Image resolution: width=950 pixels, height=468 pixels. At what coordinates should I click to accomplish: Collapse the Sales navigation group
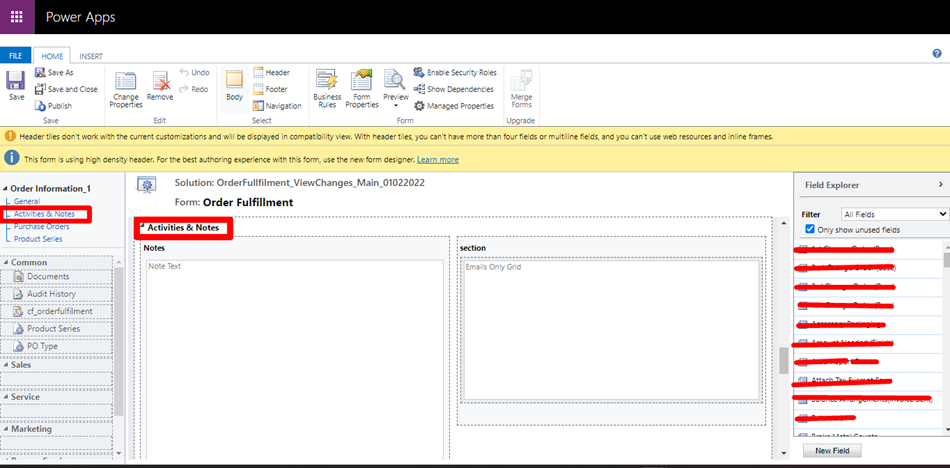pyautogui.click(x=6, y=365)
